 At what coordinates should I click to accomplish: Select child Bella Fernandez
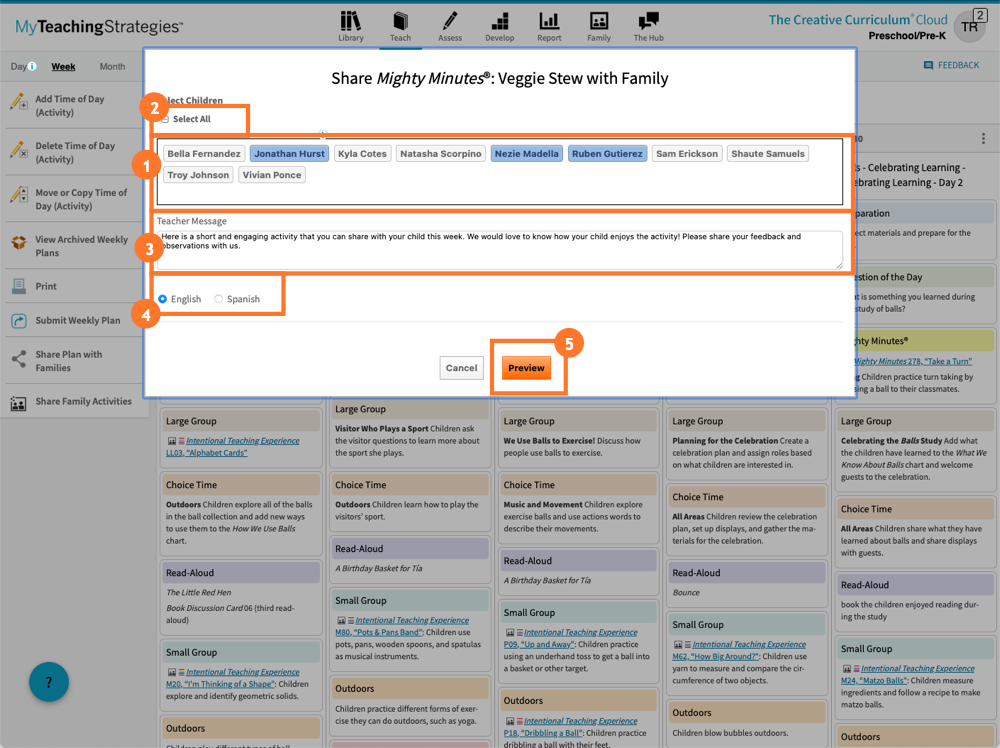click(204, 154)
